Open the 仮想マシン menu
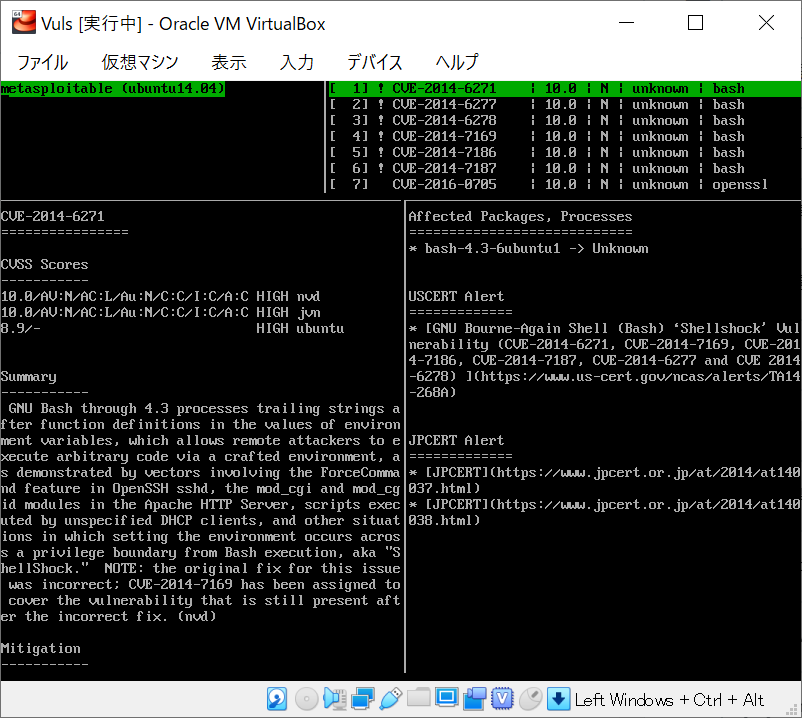Viewport: 802px width, 718px height. click(140, 62)
